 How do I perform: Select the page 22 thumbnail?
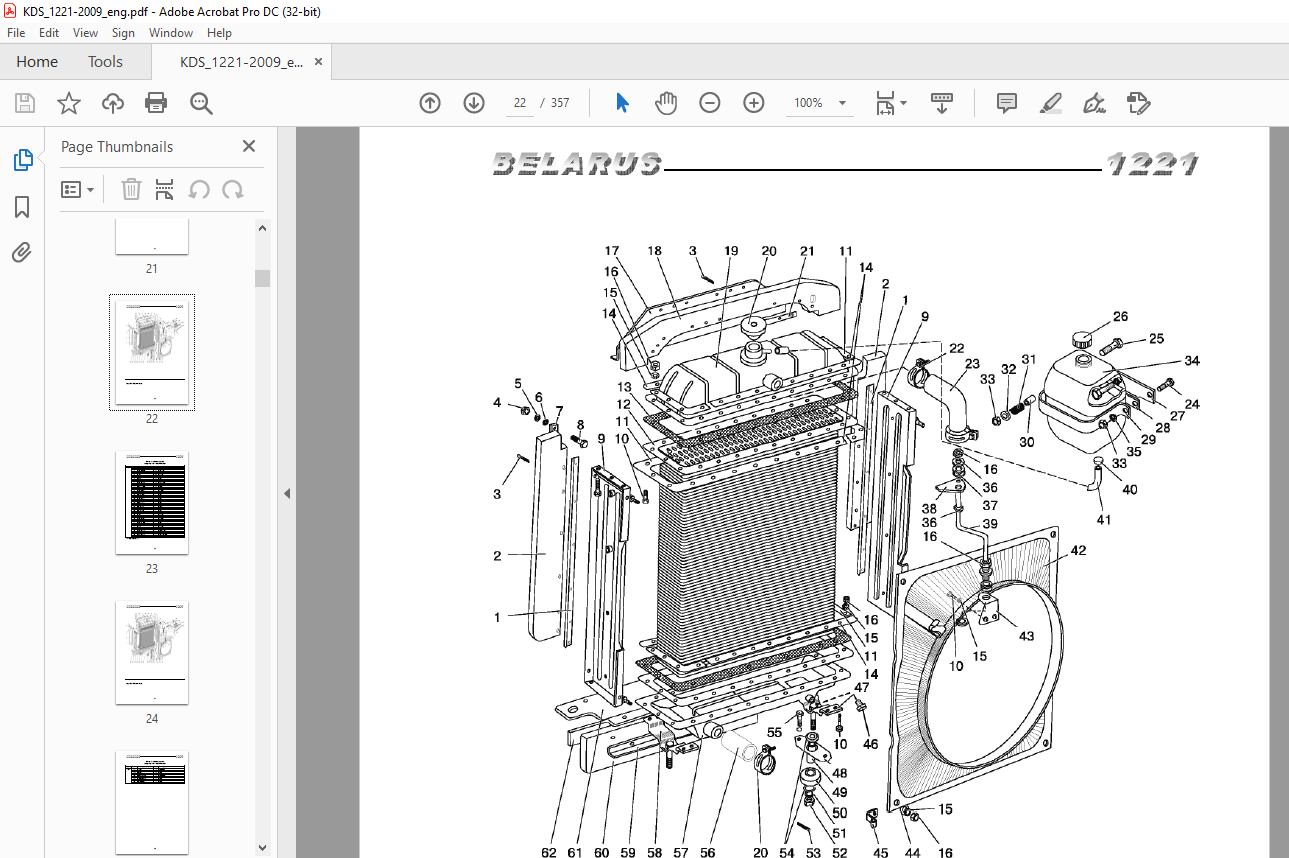point(152,353)
